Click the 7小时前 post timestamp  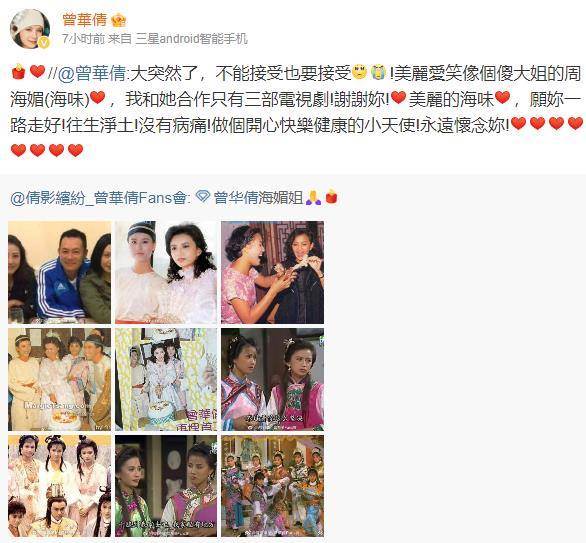[83, 39]
